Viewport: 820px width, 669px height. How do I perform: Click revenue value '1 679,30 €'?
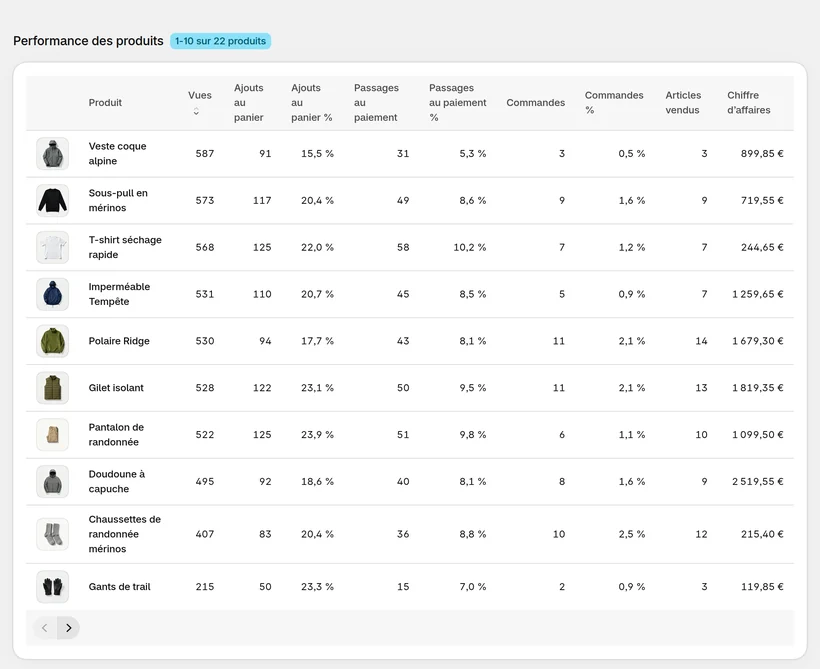(758, 341)
